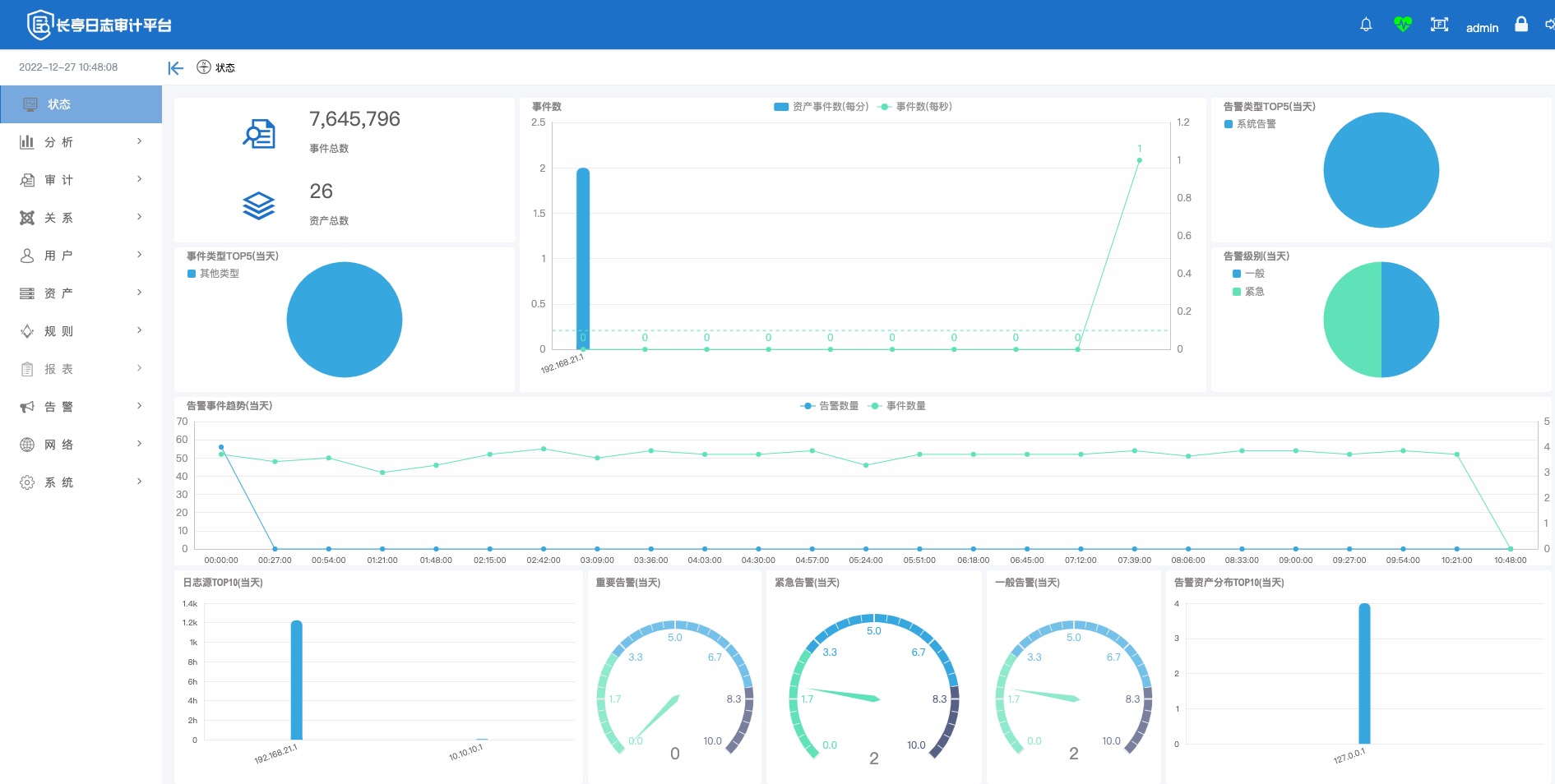Click the 审计 audit icon
1555x784 pixels.
click(x=27, y=180)
